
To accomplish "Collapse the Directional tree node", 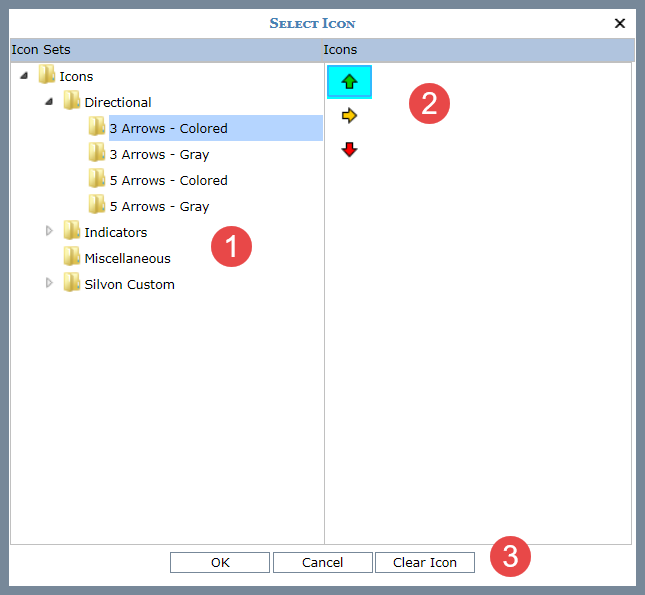I will 49,102.
